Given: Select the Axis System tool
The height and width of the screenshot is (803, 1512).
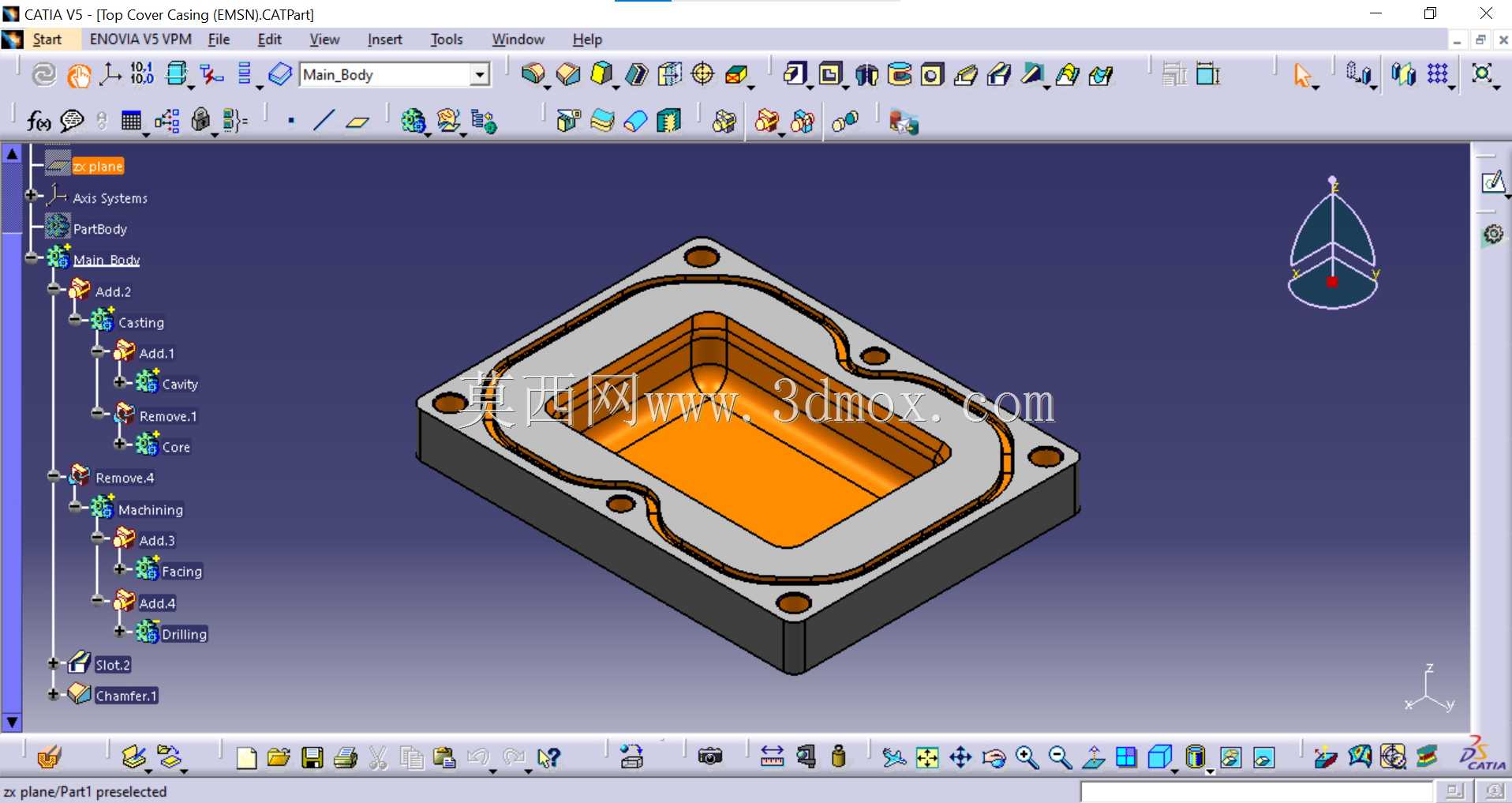Looking at the screenshot, I should pos(110,74).
